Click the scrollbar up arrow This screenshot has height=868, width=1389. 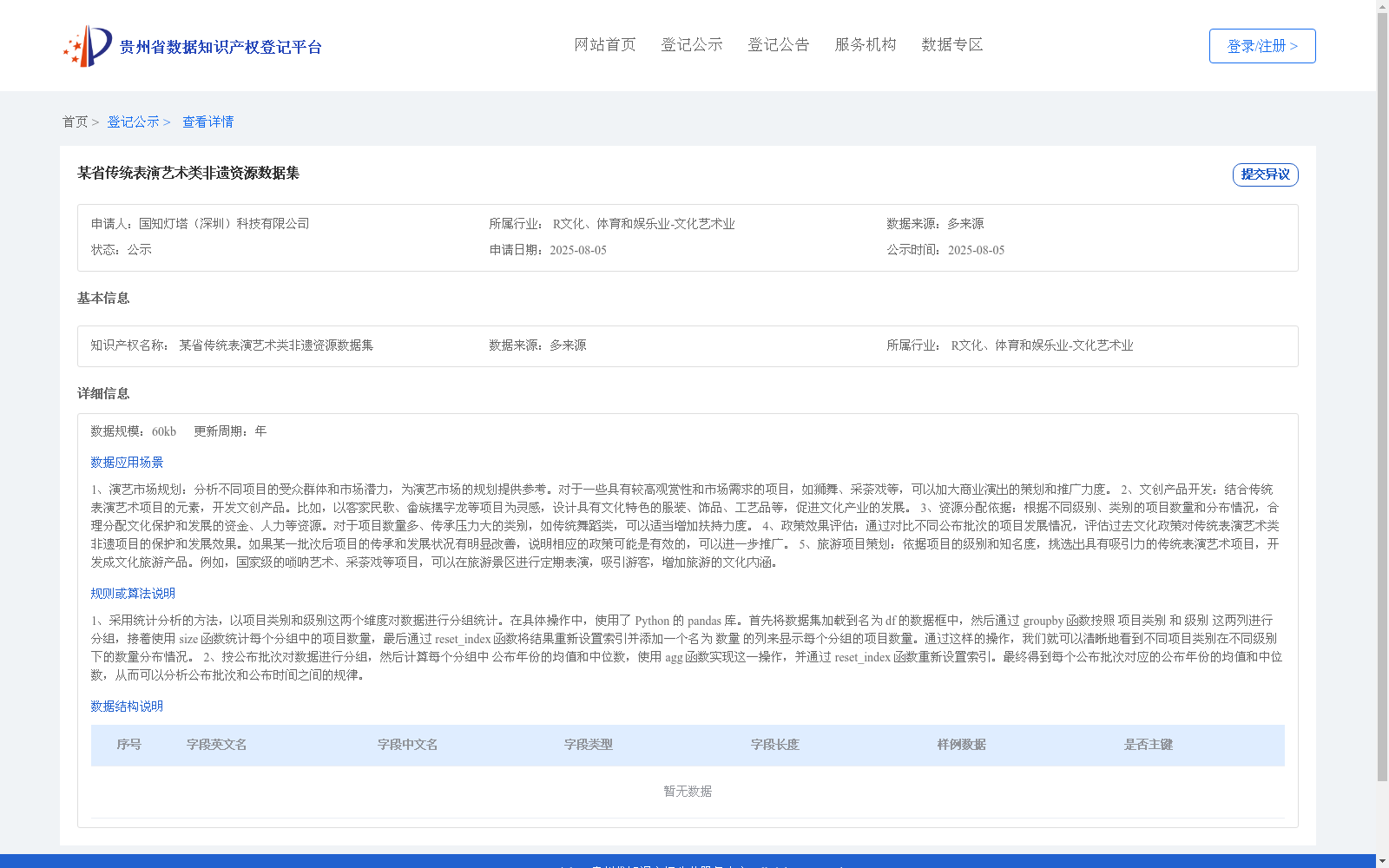(x=1382, y=6)
